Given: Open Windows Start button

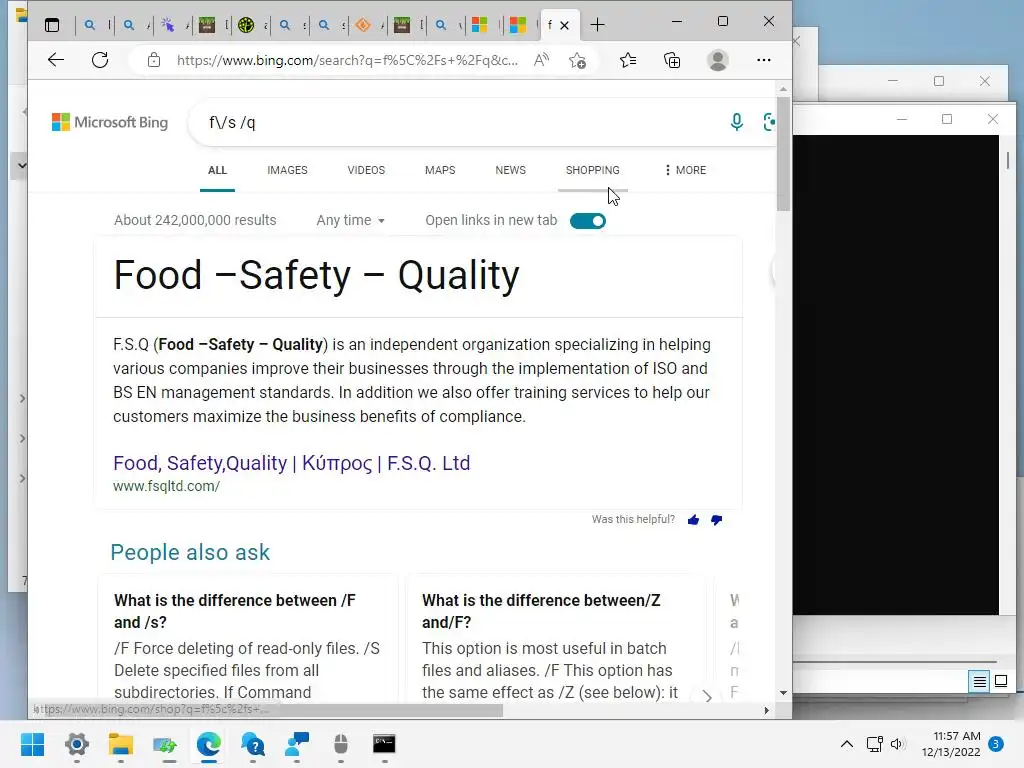Looking at the screenshot, I should [x=32, y=744].
